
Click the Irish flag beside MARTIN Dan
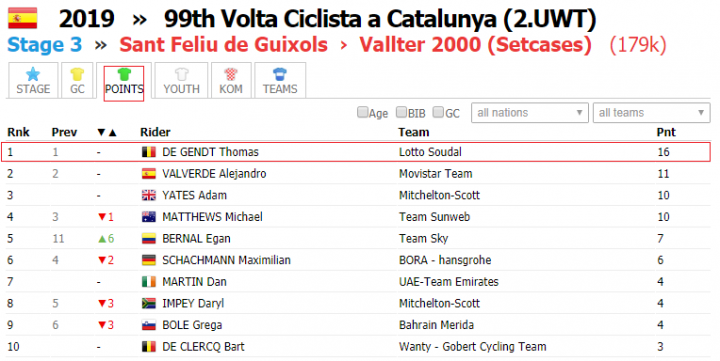tap(149, 282)
